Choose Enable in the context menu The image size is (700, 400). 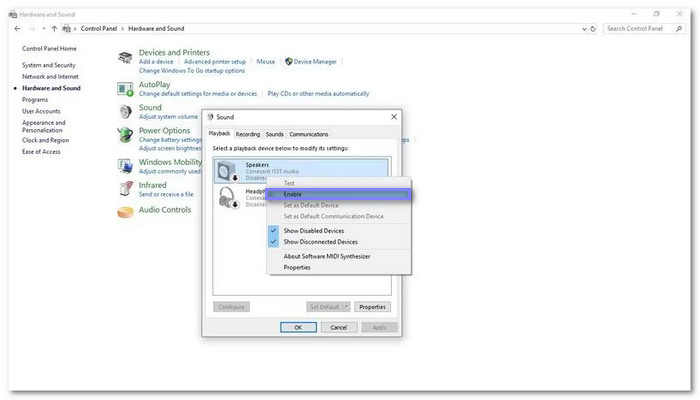click(339, 194)
